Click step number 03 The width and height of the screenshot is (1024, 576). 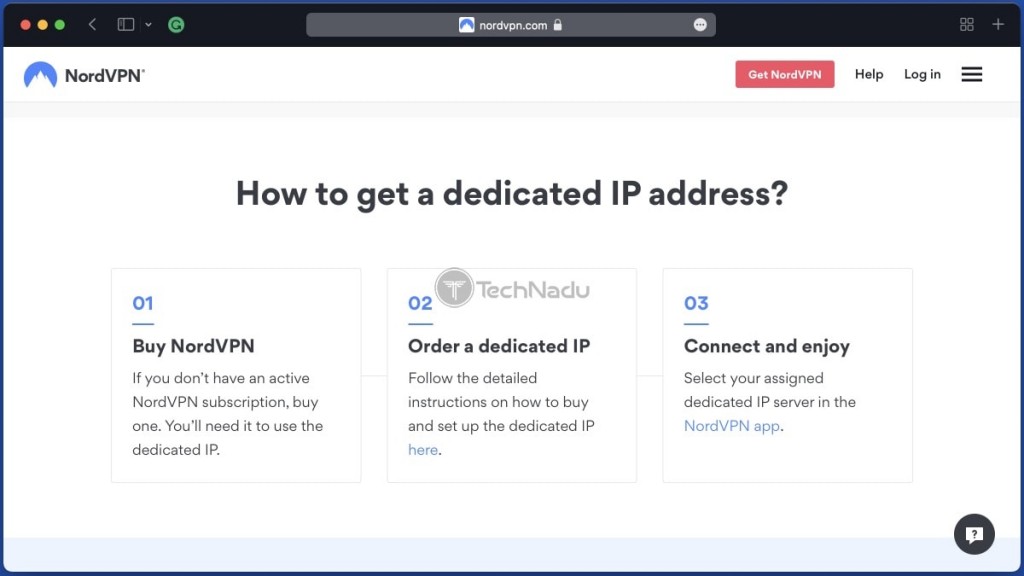(696, 303)
